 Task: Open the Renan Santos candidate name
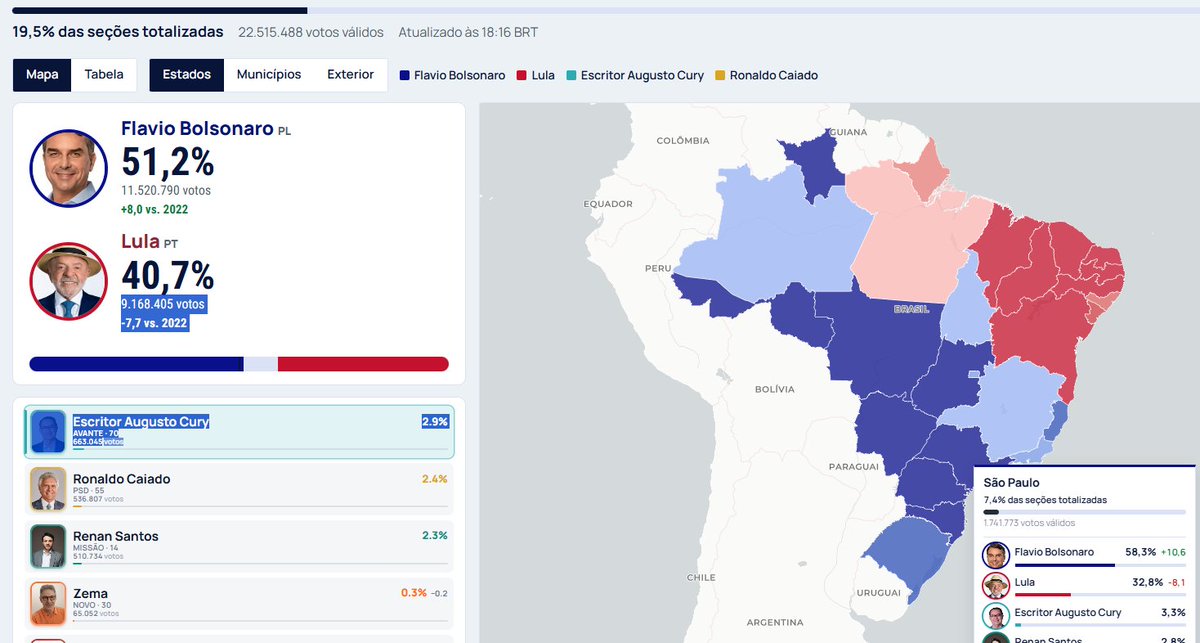[x=116, y=536]
